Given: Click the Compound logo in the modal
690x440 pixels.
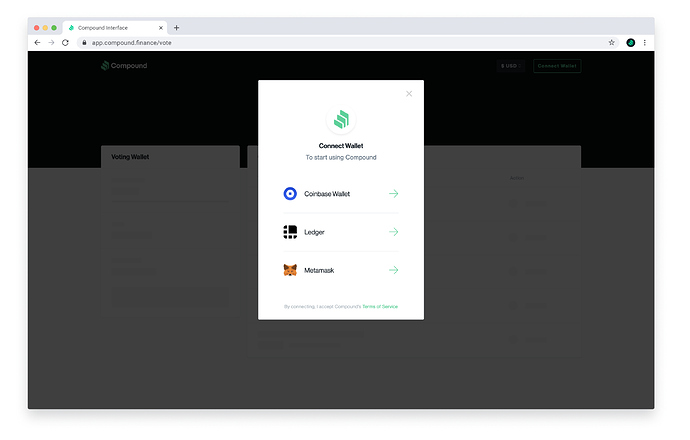Looking at the screenshot, I should pos(341,122).
